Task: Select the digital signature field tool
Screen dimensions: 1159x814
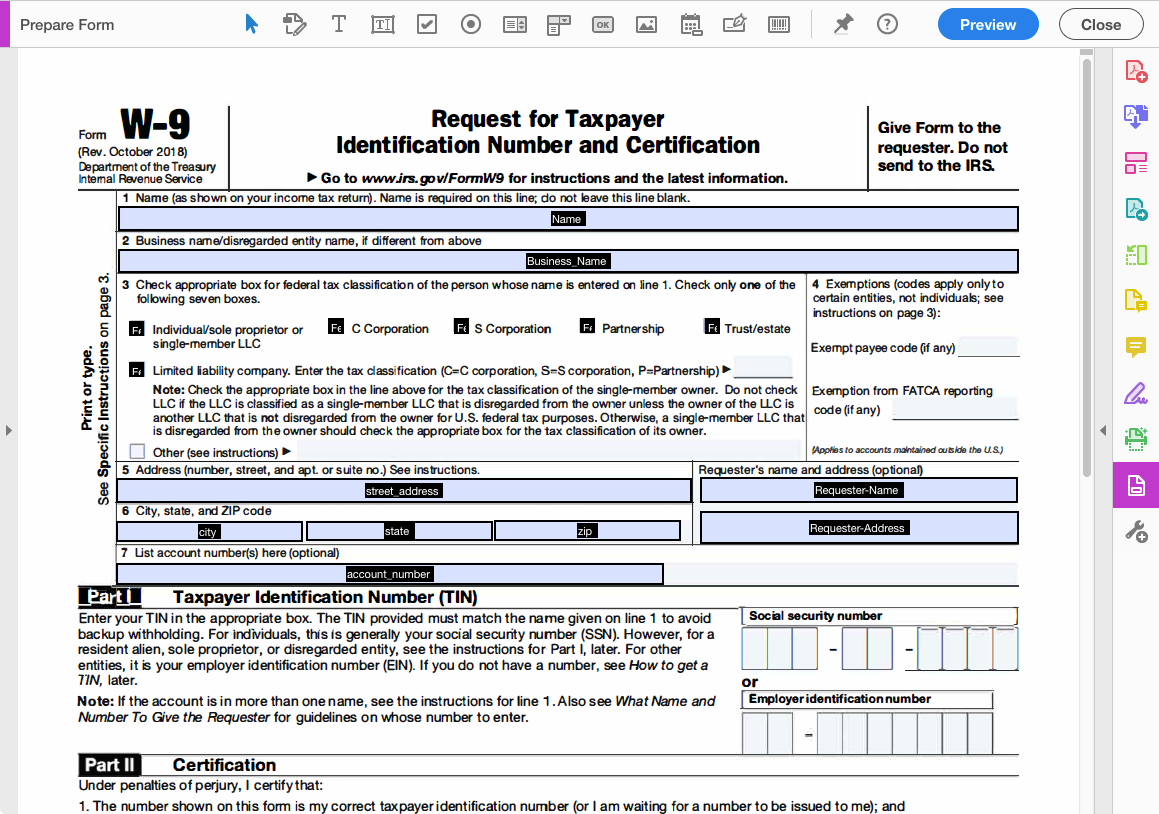Action: [734, 24]
